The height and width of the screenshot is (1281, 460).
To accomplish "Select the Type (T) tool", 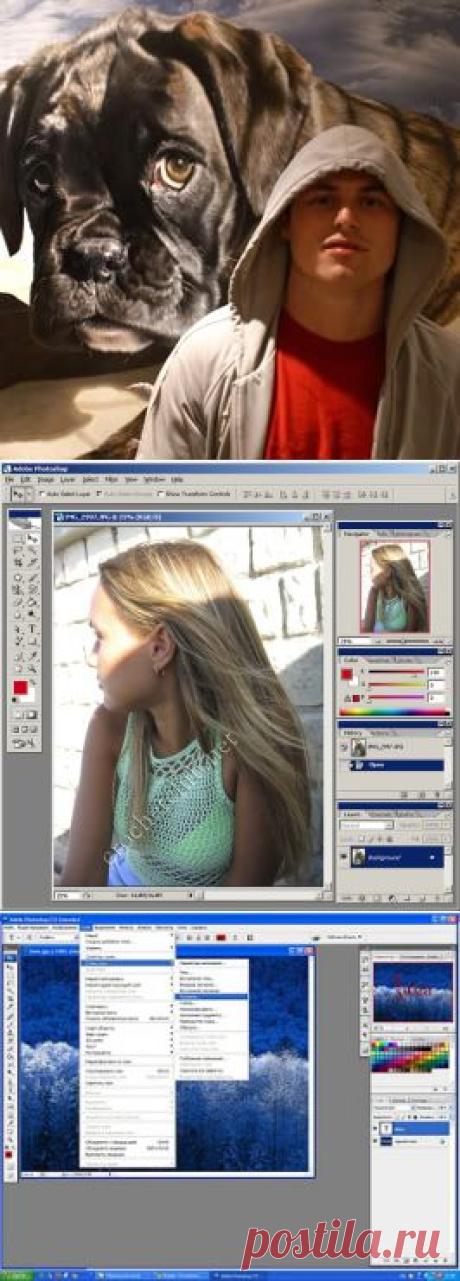I will pos(32,628).
